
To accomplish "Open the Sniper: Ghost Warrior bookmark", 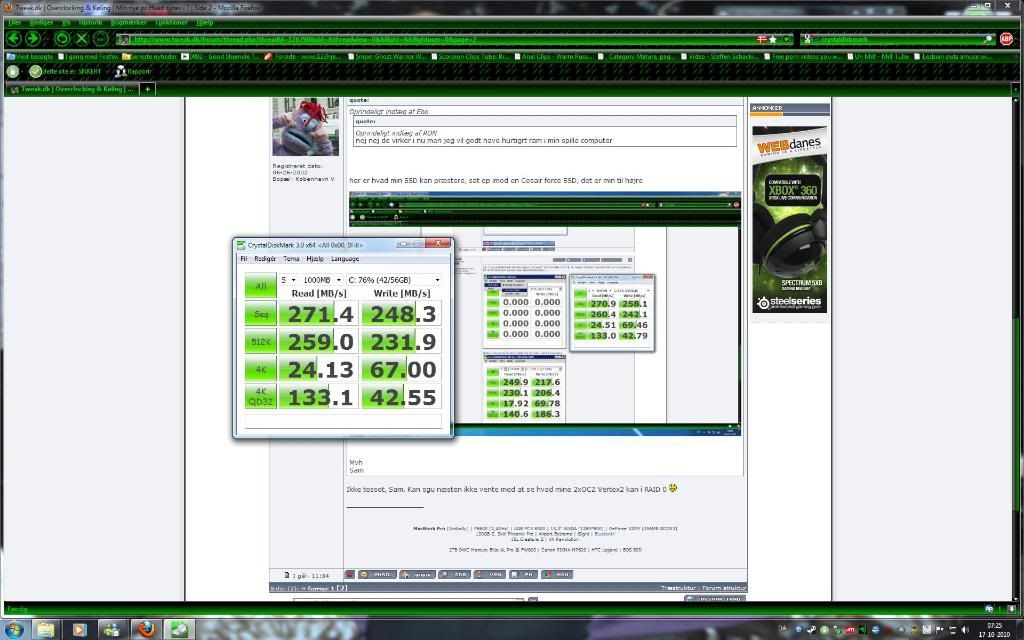I will pos(387,56).
